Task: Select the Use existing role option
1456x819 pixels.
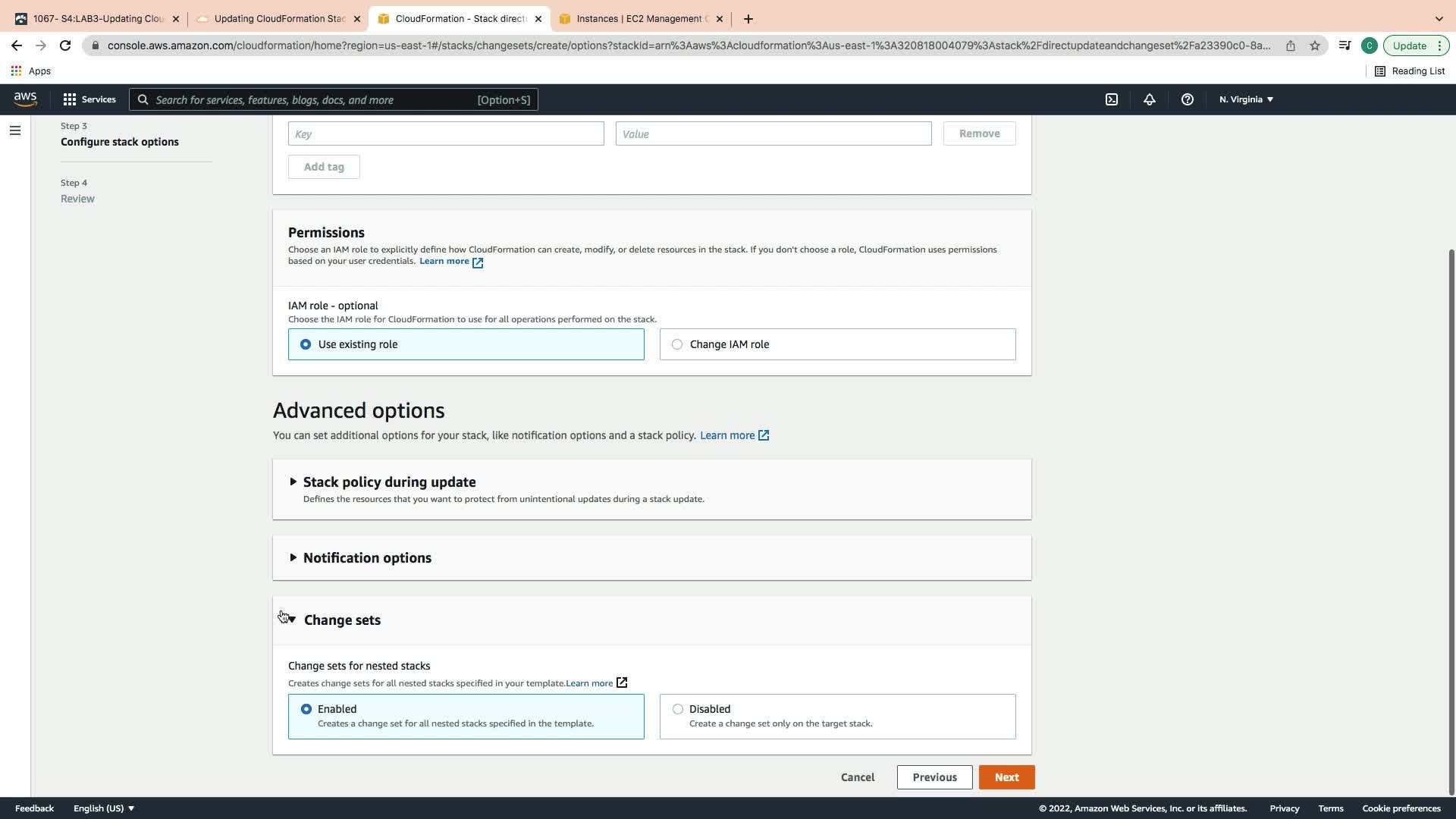Action: (x=306, y=344)
